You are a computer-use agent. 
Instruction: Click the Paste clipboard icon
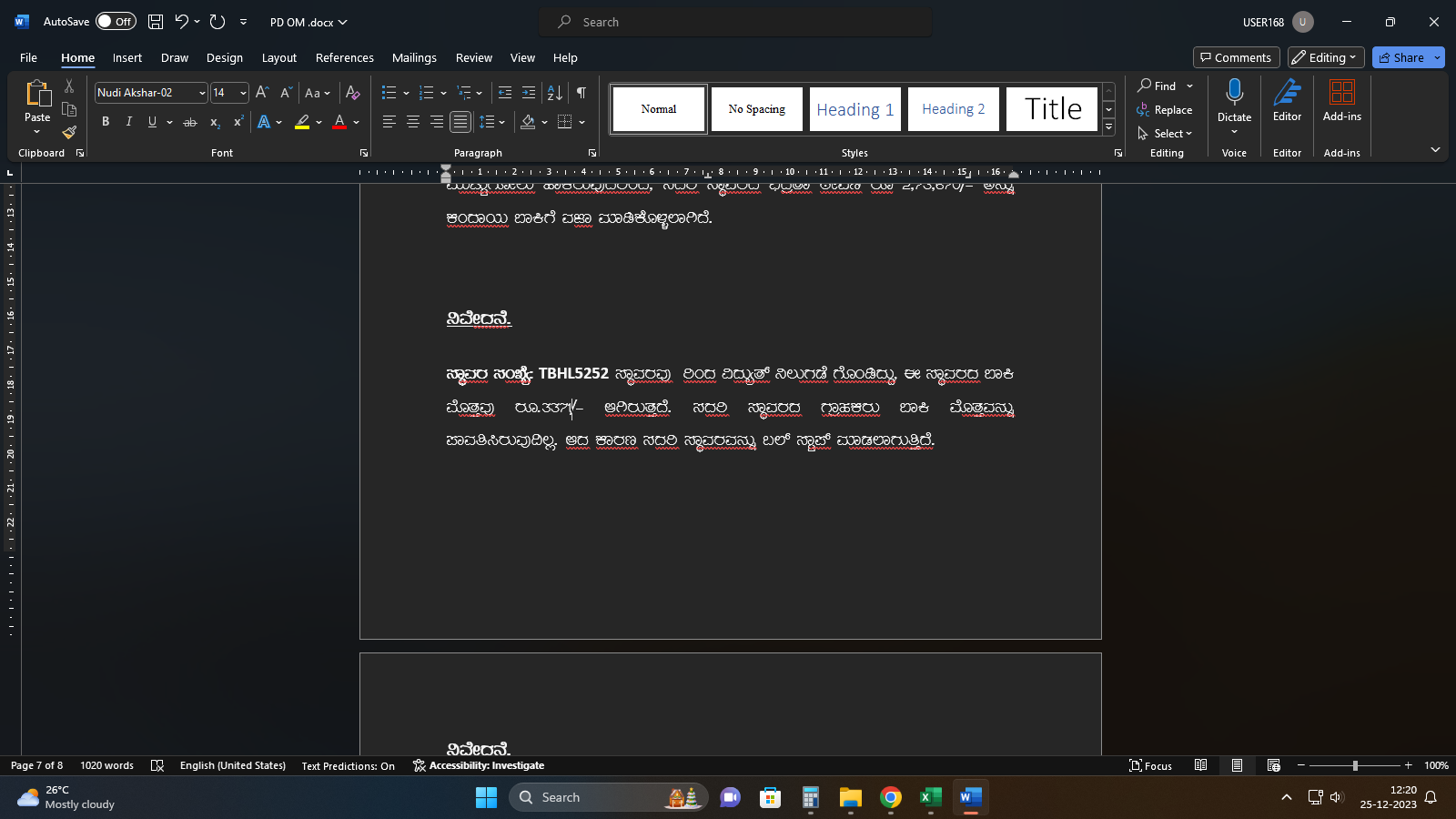click(37, 94)
